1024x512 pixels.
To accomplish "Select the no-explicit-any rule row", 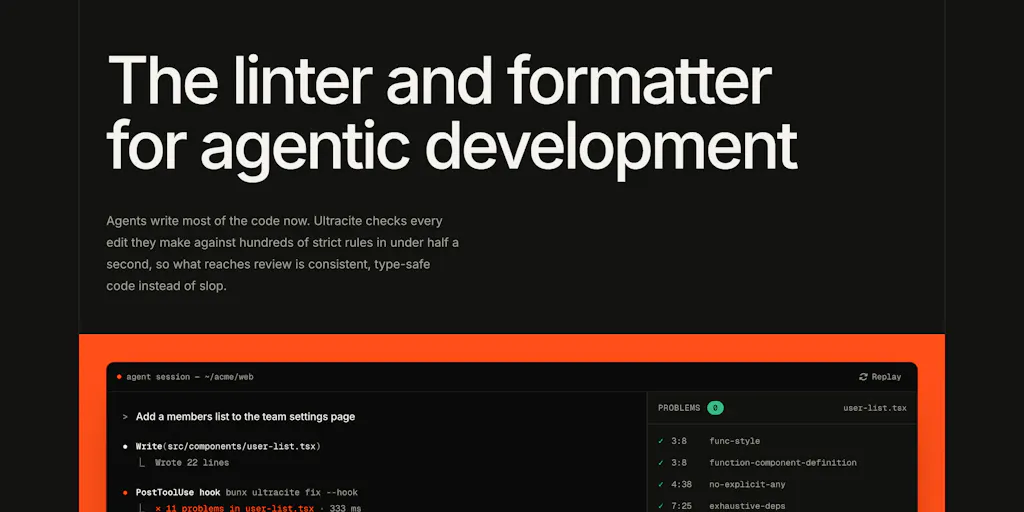I will click(782, 485).
